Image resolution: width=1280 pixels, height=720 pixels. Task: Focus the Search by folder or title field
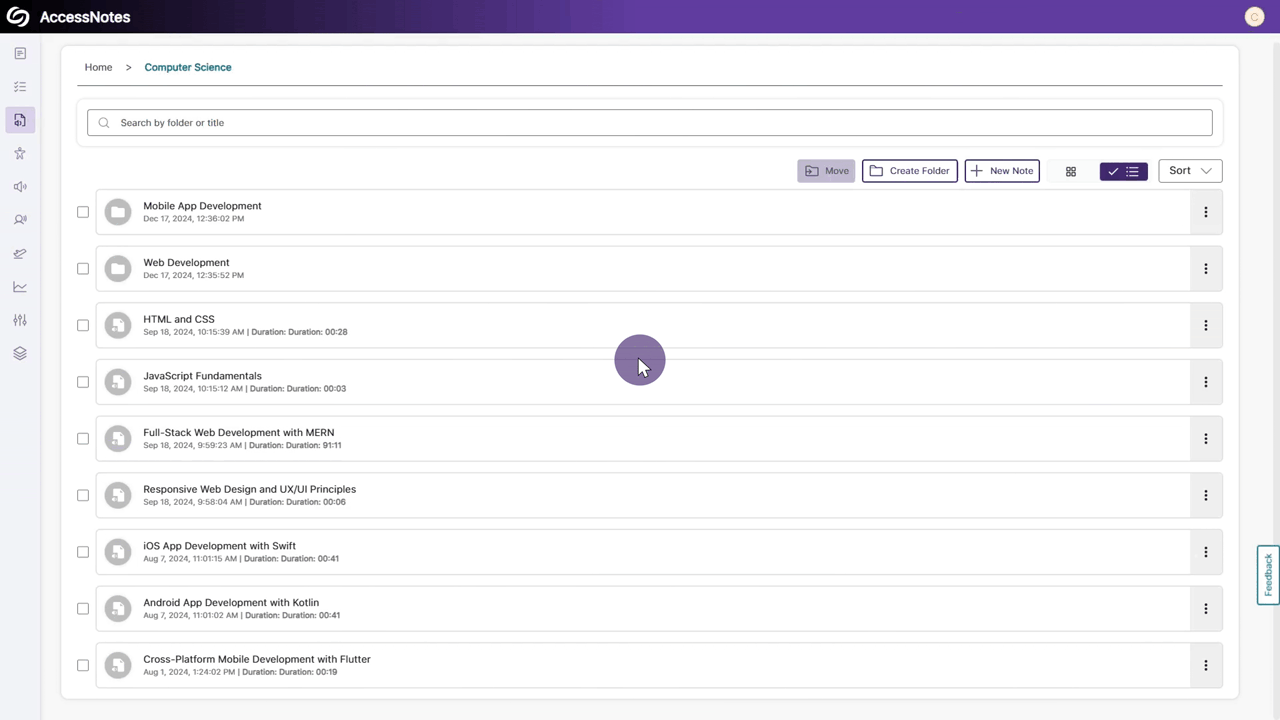[650, 123]
